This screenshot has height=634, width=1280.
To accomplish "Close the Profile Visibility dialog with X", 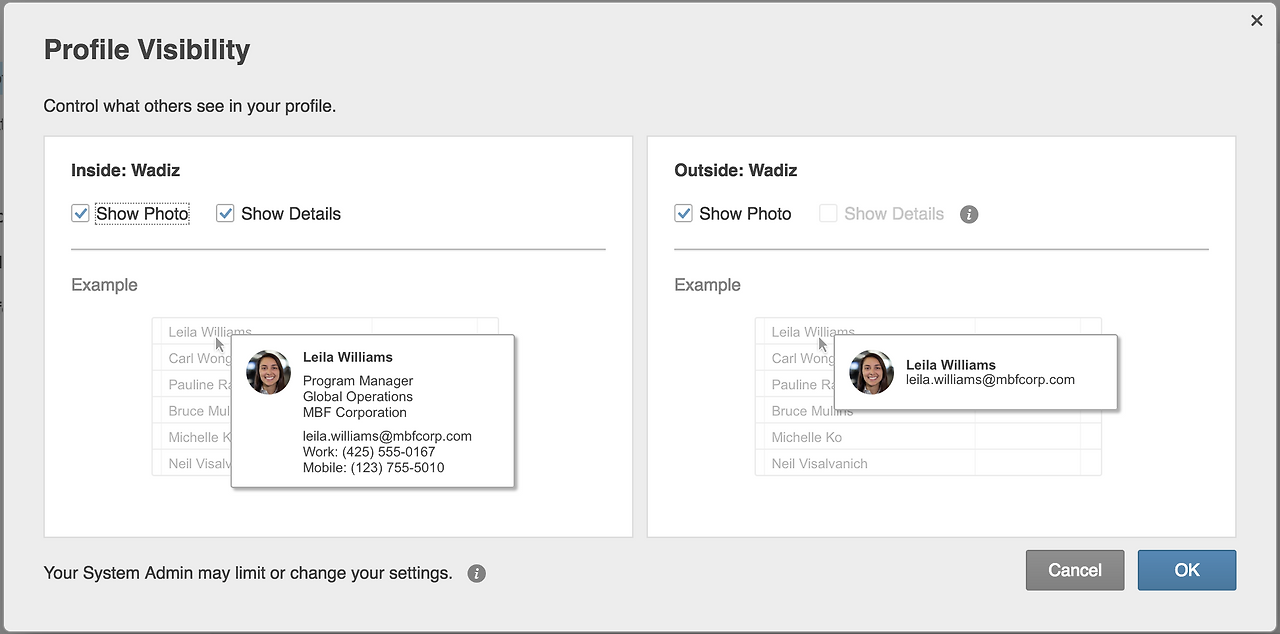I will [1257, 20].
